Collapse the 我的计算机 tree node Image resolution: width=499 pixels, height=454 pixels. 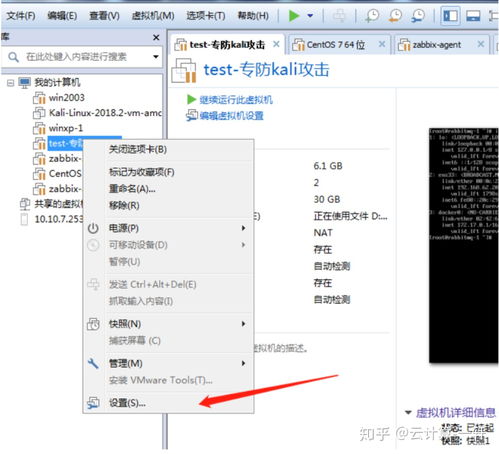(x=11, y=83)
